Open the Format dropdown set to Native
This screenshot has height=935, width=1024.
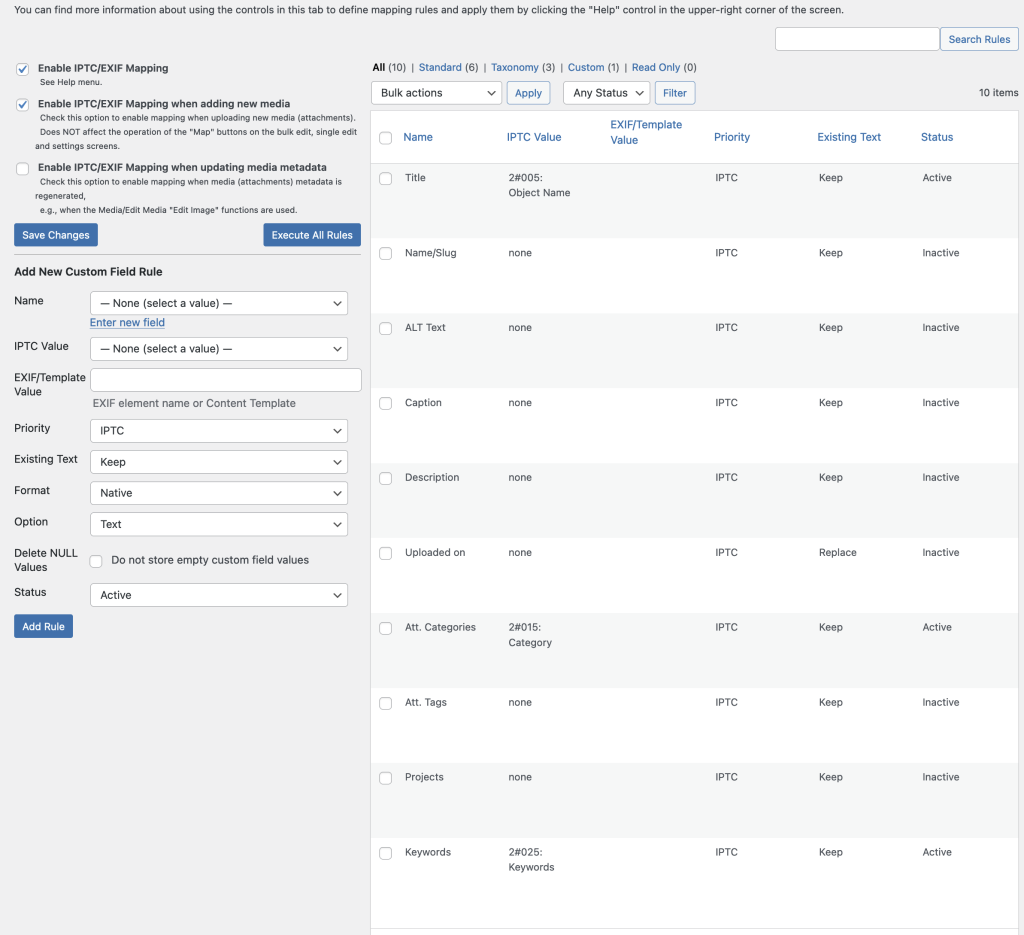pos(219,493)
